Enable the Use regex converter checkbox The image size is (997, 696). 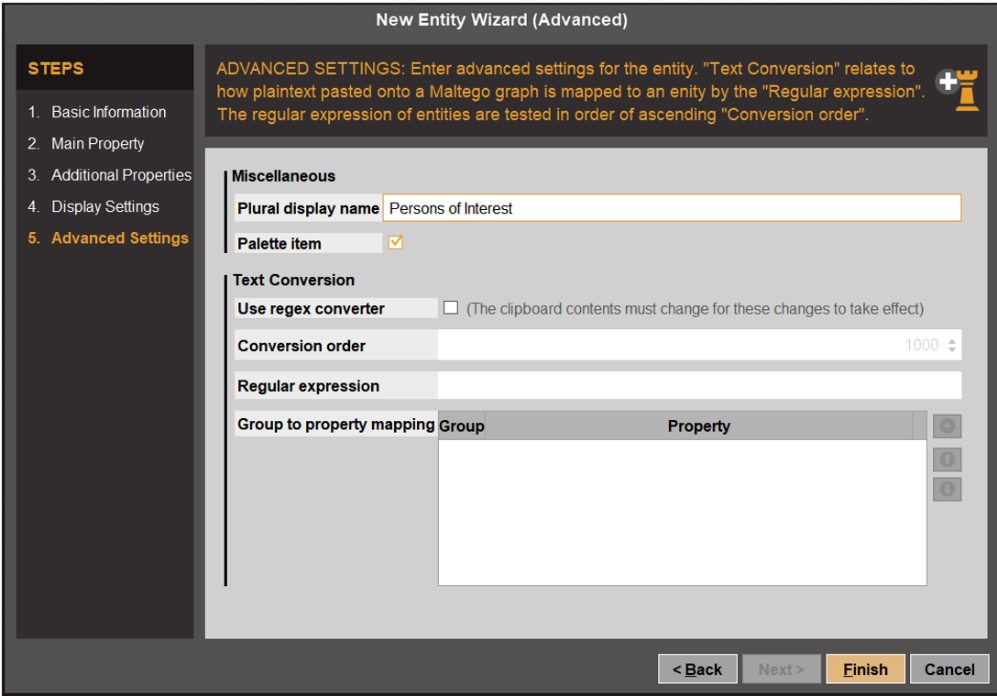click(x=451, y=308)
